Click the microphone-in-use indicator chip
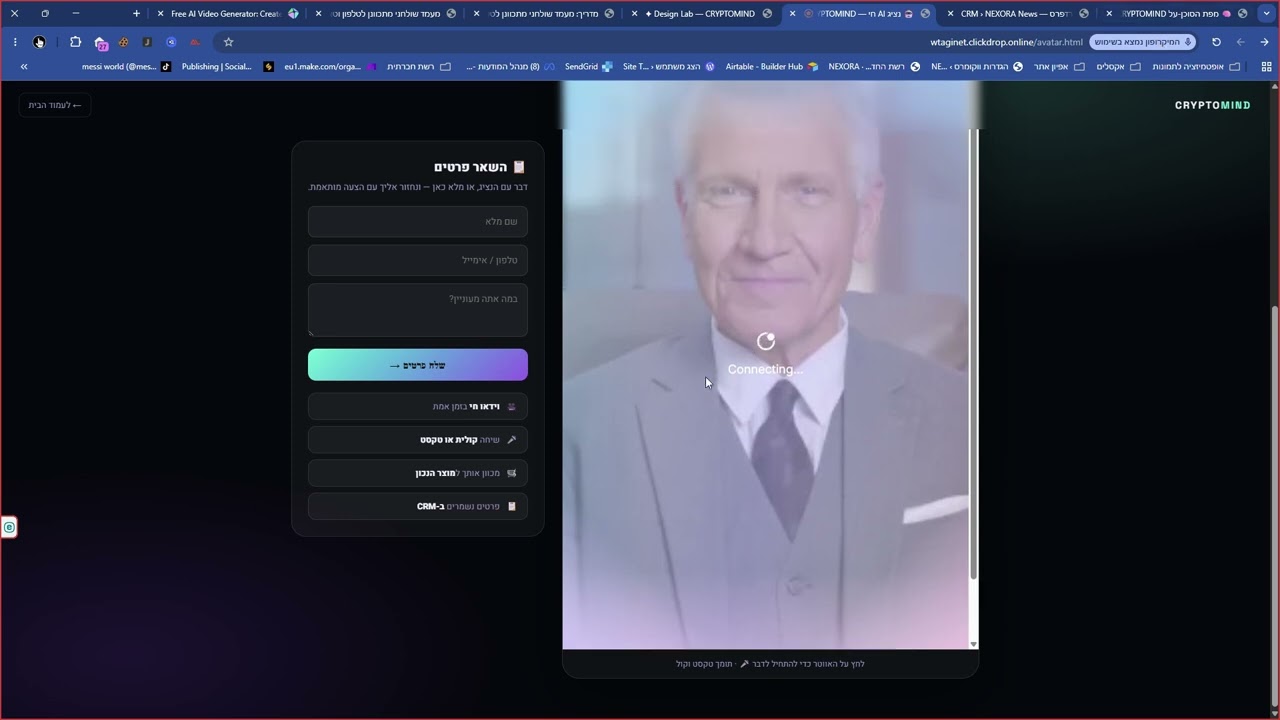The width and height of the screenshot is (1280, 720). [1143, 42]
